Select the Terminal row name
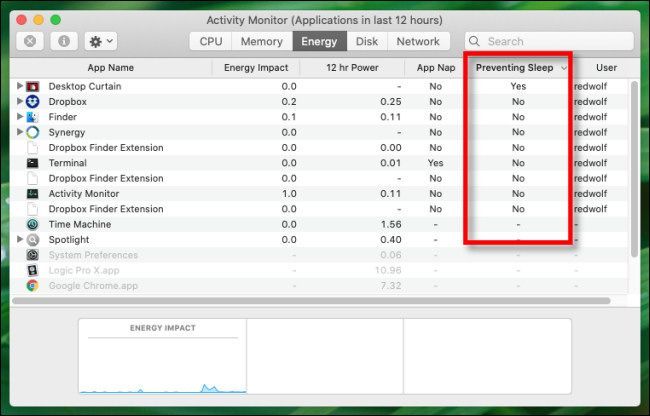The height and width of the screenshot is (416, 650). [x=68, y=163]
